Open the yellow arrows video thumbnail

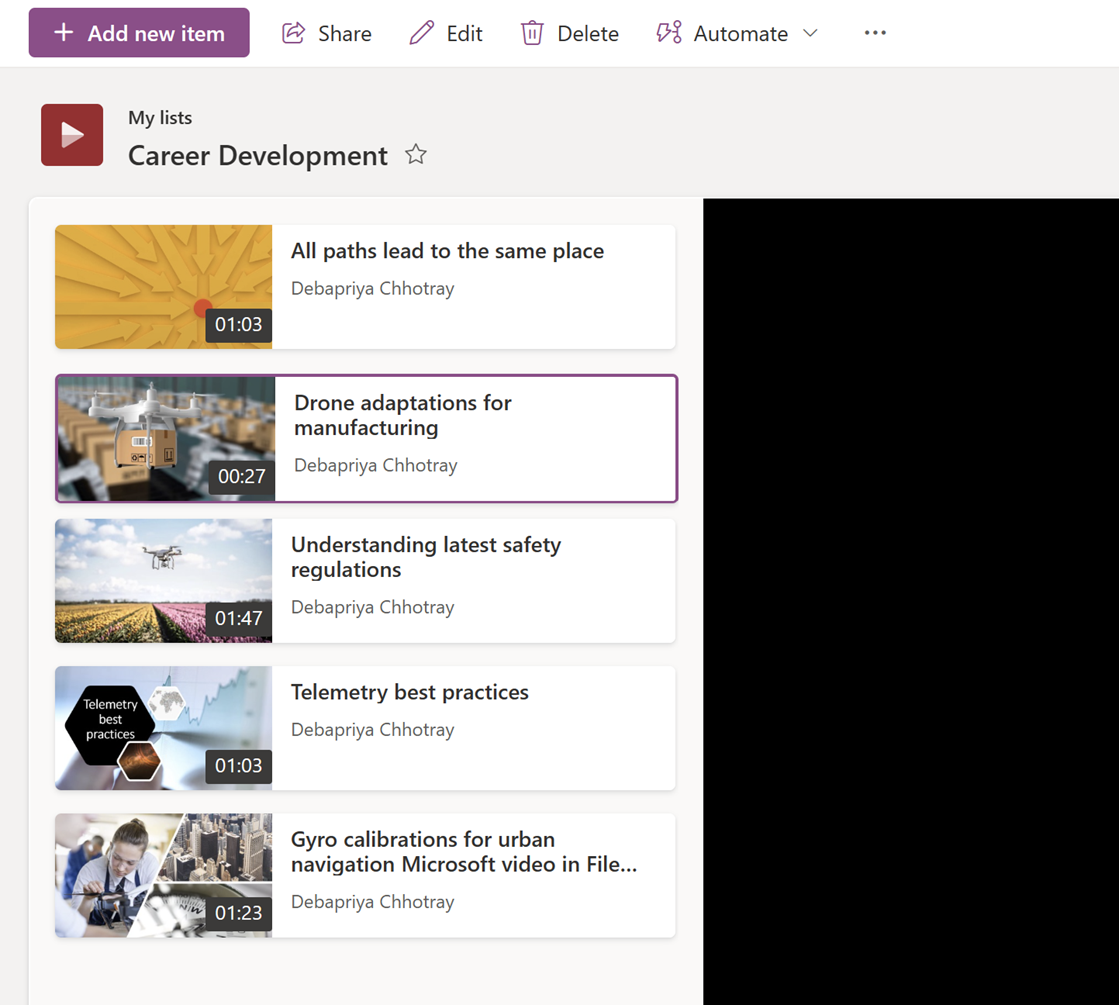(163, 287)
